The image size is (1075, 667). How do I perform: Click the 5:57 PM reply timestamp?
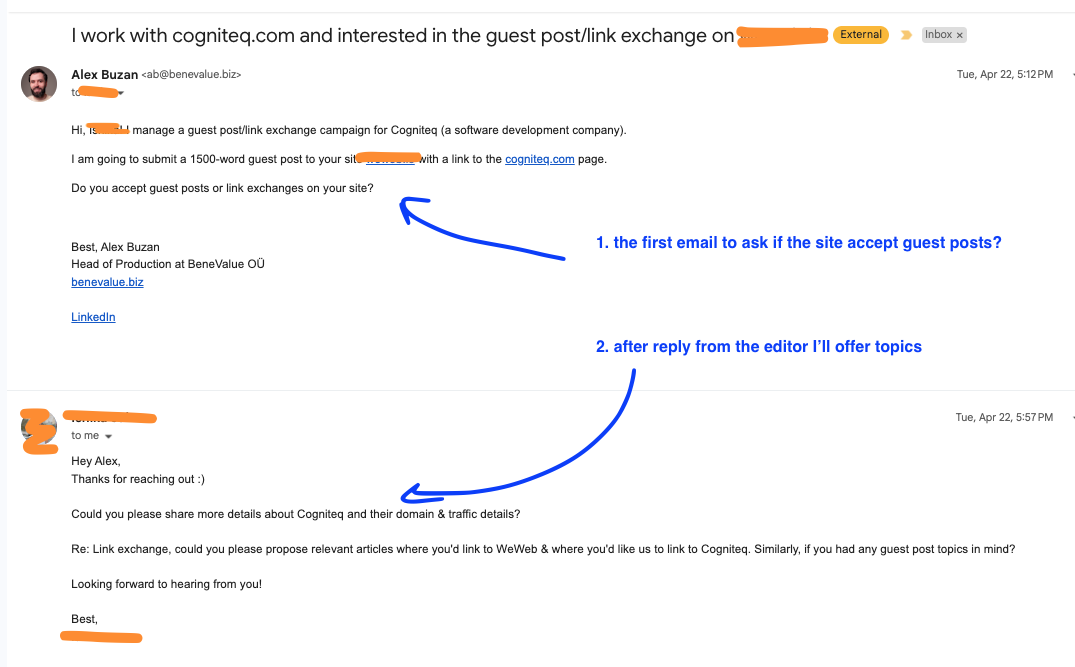pyautogui.click(x=1004, y=418)
